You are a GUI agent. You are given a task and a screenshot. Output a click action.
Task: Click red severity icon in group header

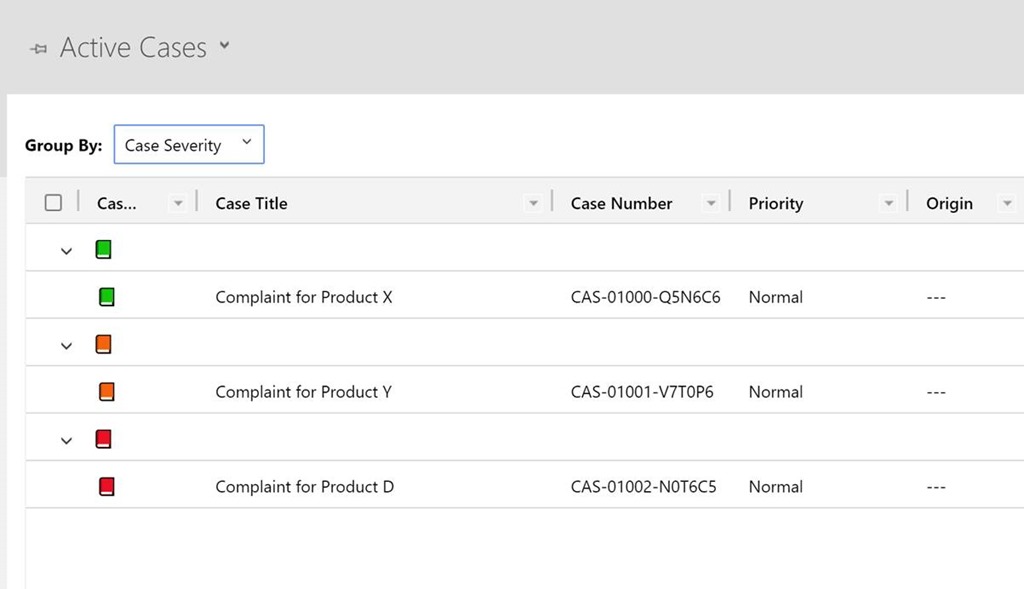(104, 439)
